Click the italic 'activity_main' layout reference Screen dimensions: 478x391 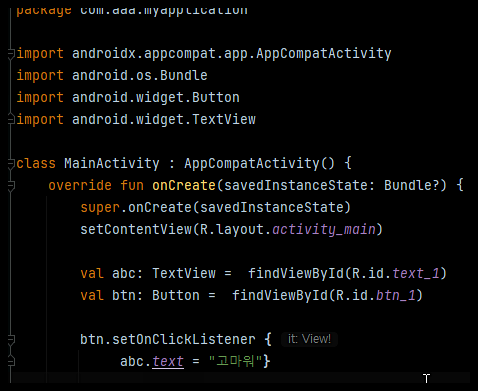(324, 229)
